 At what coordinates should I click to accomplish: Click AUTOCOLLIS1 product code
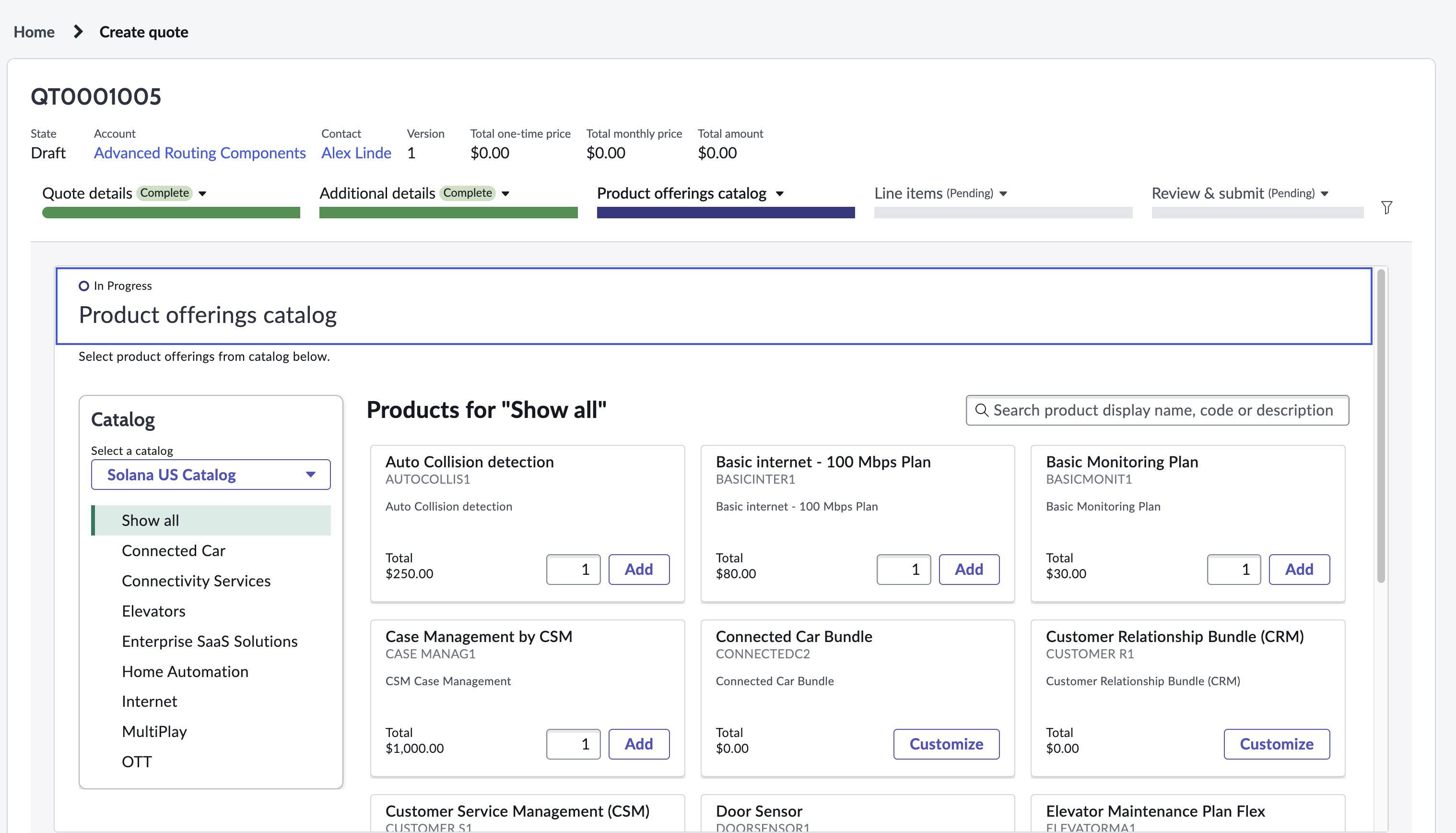coord(428,479)
